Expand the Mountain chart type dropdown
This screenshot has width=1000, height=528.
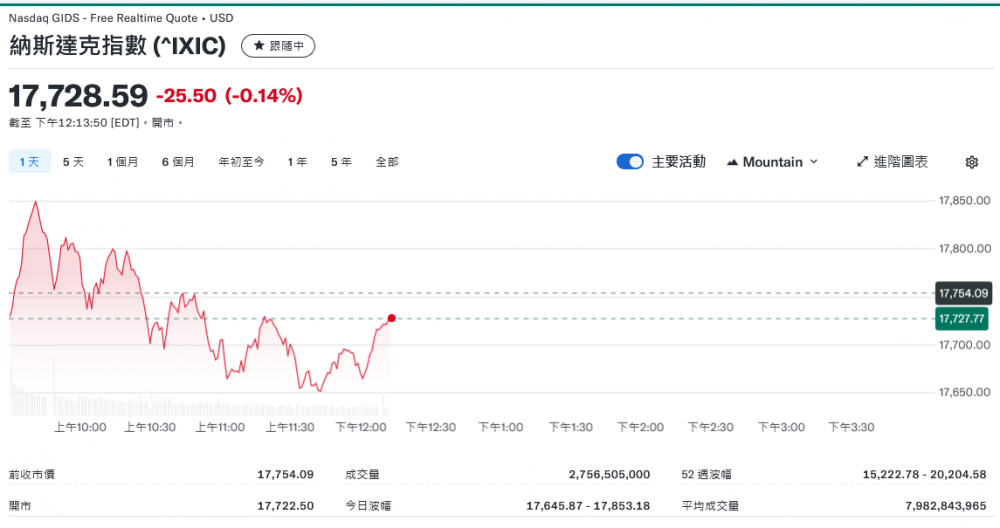point(772,162)
